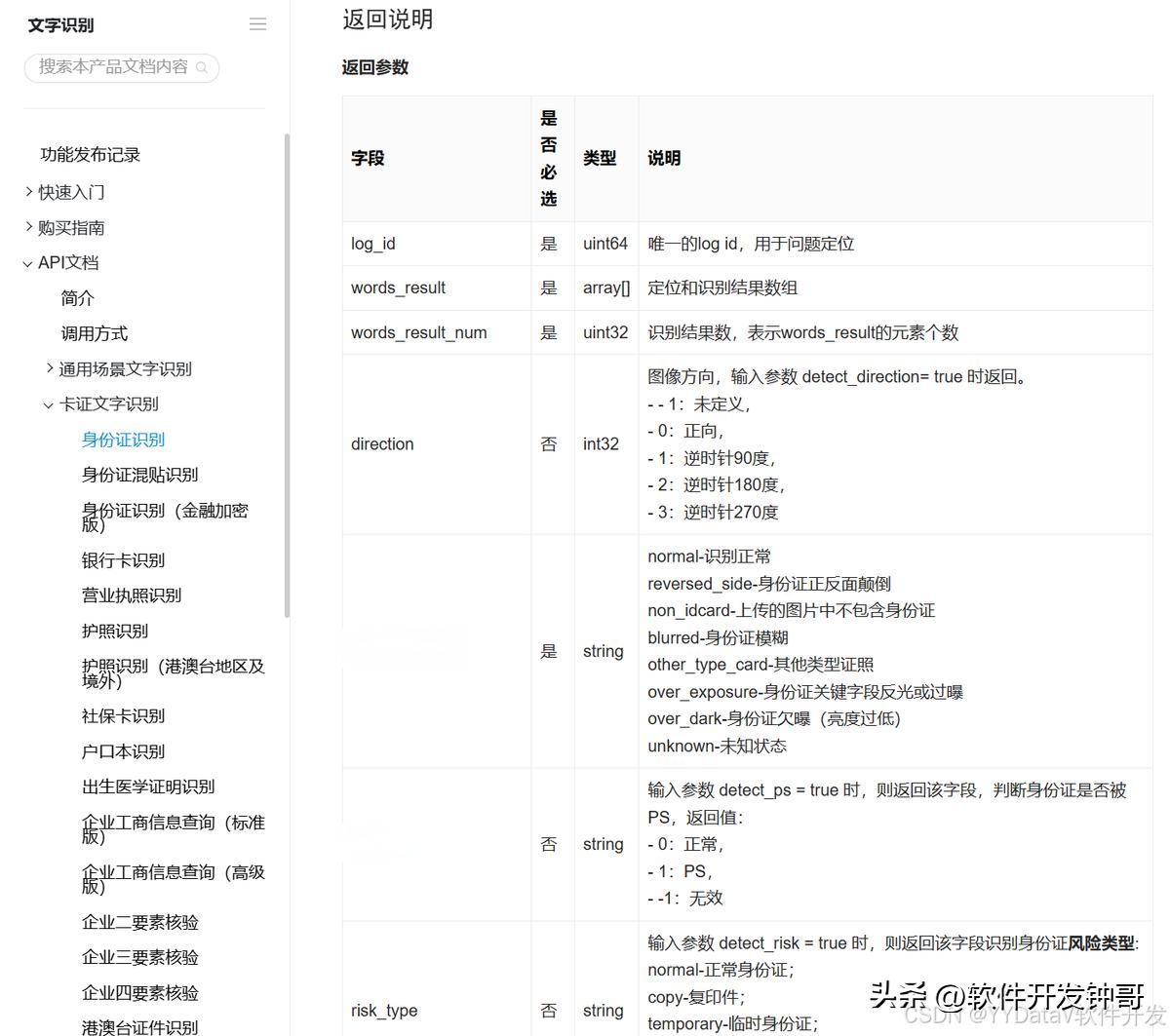1170x1036 pixels.
Task: Select the 护照识别 menu item
Action: pos(114,631)
